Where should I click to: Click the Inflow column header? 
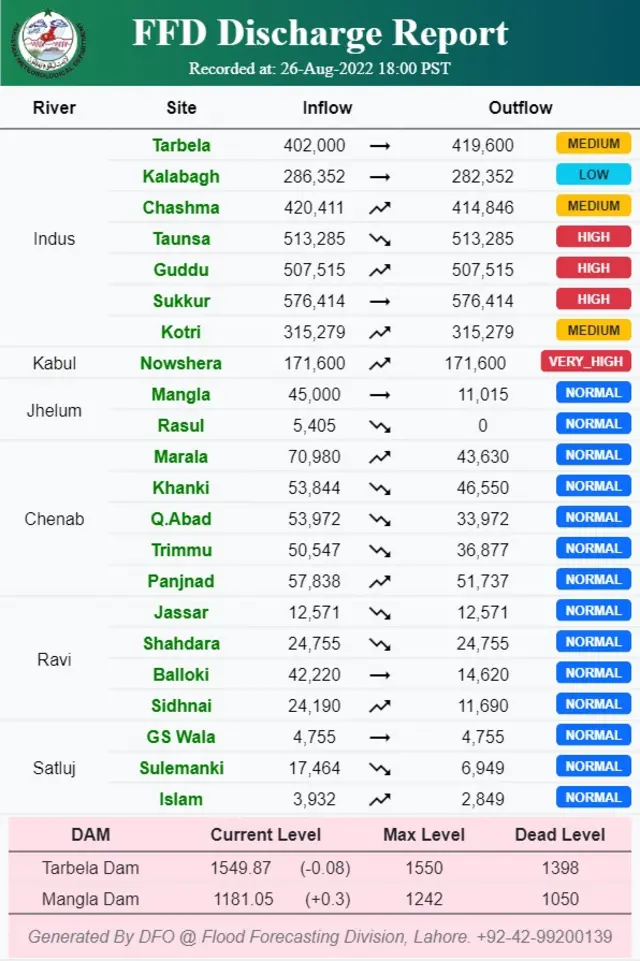(x=327, y=108)
